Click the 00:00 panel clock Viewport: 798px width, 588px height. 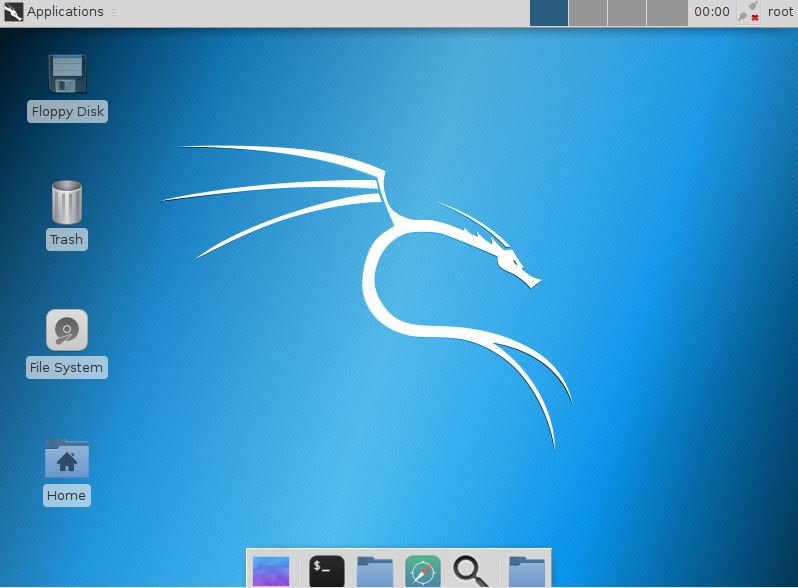click(x=711, y=12)
